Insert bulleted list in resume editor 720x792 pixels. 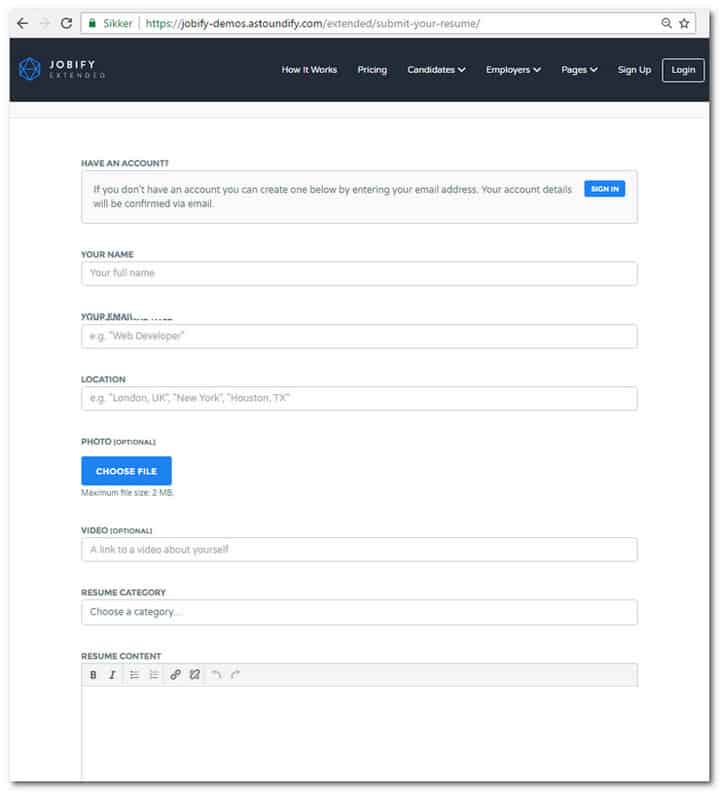(134, 675)
